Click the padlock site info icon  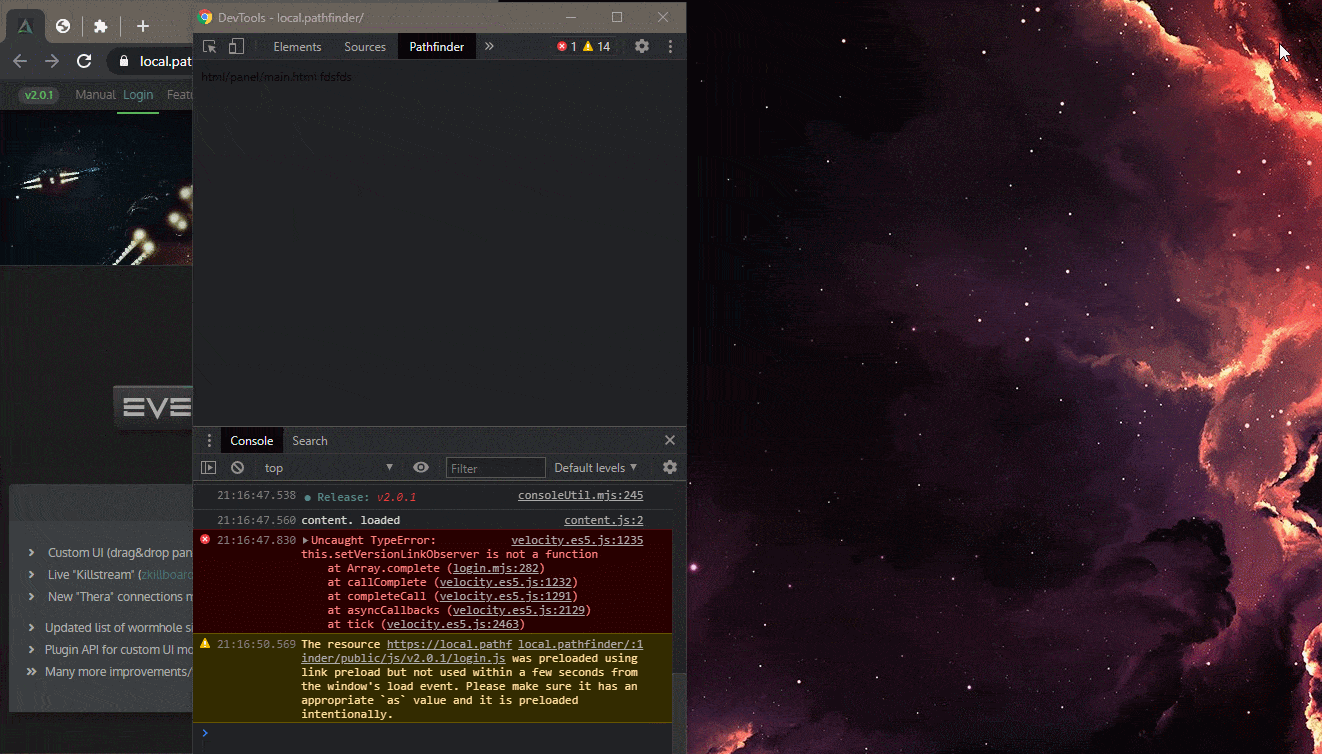point(124,61)
